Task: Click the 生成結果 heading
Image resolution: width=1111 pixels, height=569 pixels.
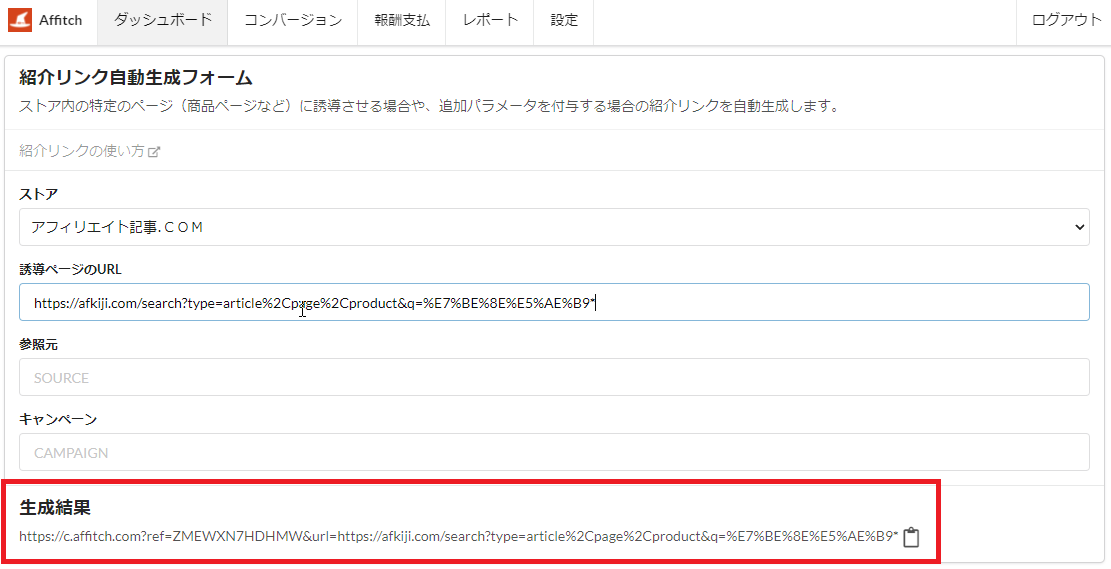Action: click(x=55, y=507)
